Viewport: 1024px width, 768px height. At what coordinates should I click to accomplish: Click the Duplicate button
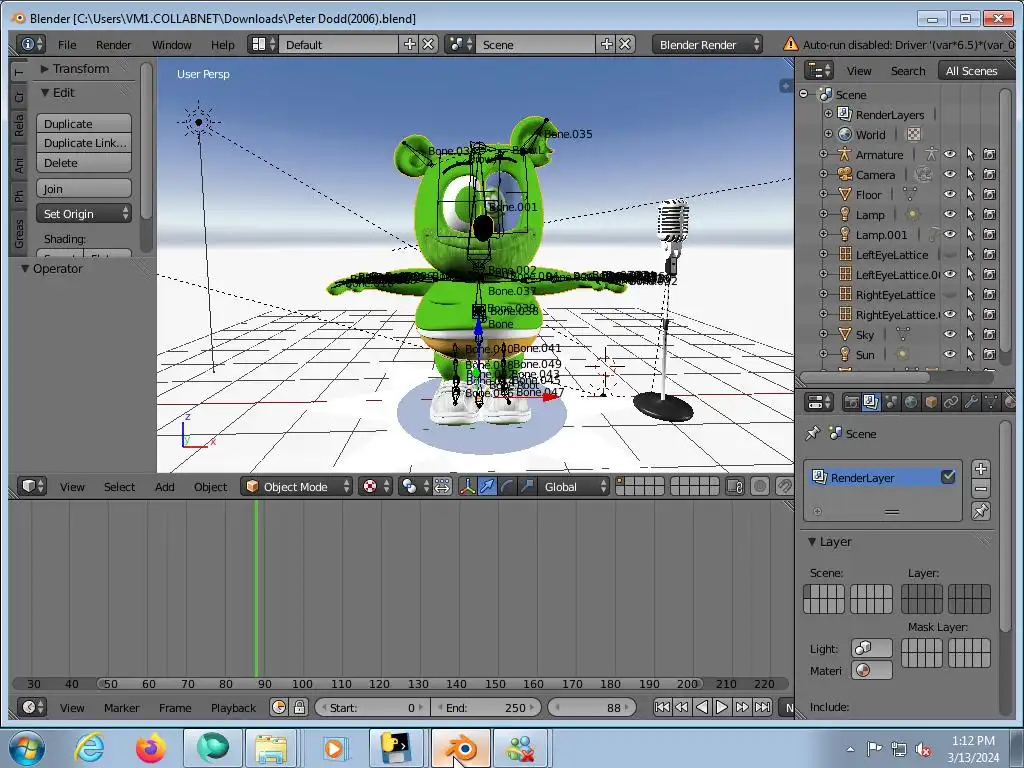pos(84,123)
